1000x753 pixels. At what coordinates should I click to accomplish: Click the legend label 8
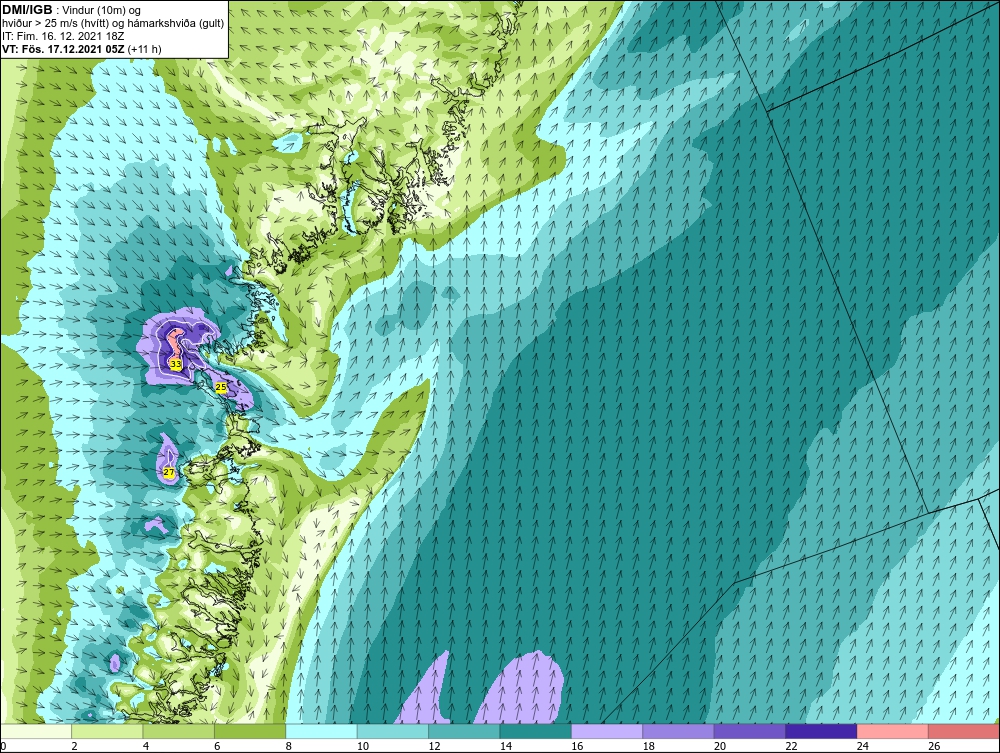coord(289,746)
